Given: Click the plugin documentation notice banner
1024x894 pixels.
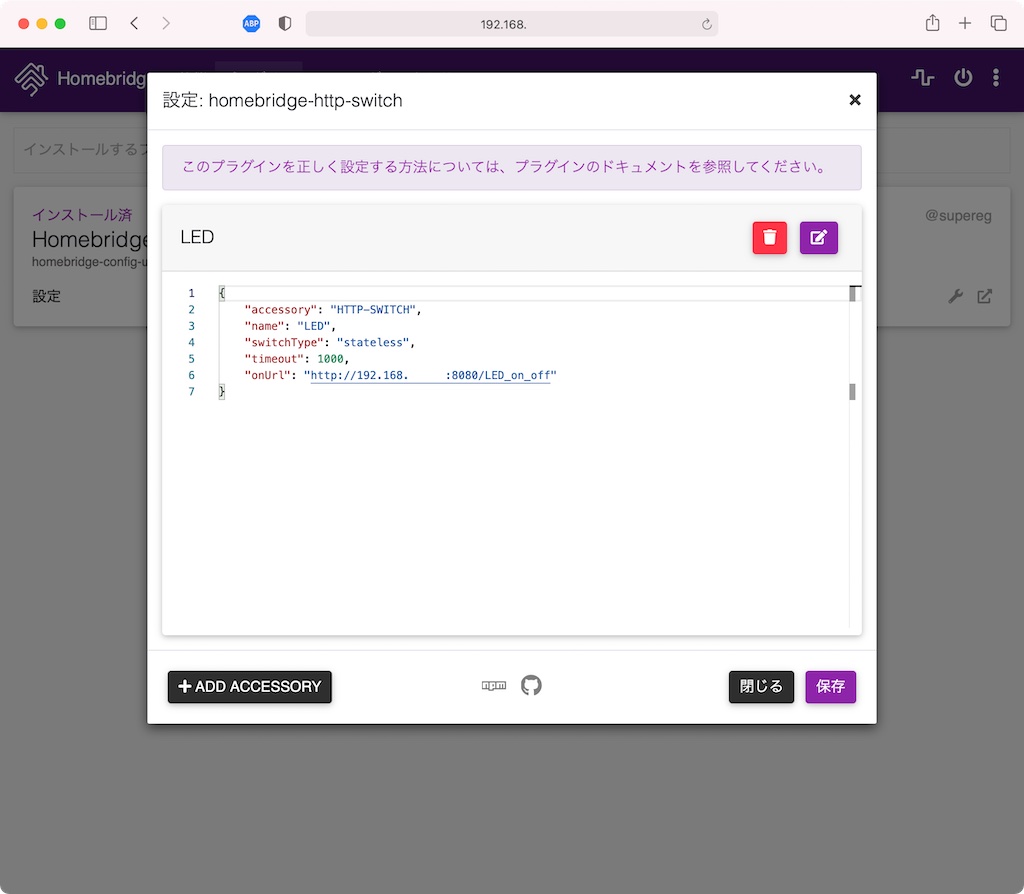Looking at the screenshot, I should tap(511, 167).
